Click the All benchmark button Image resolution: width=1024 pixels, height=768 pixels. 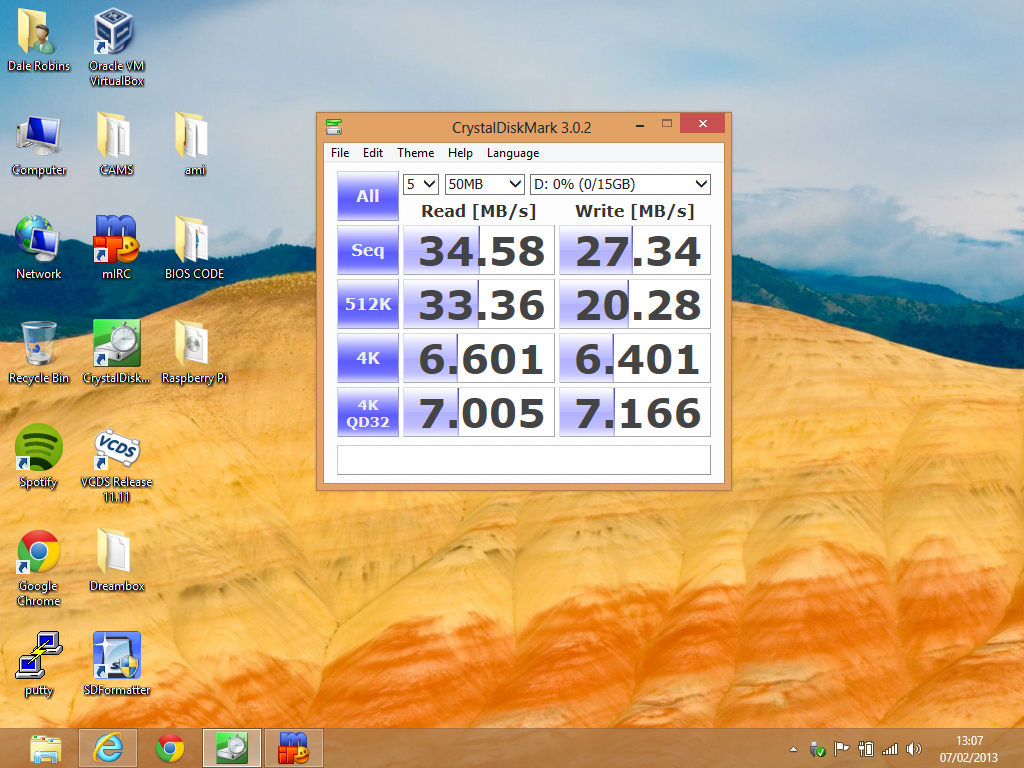[367, 196]
